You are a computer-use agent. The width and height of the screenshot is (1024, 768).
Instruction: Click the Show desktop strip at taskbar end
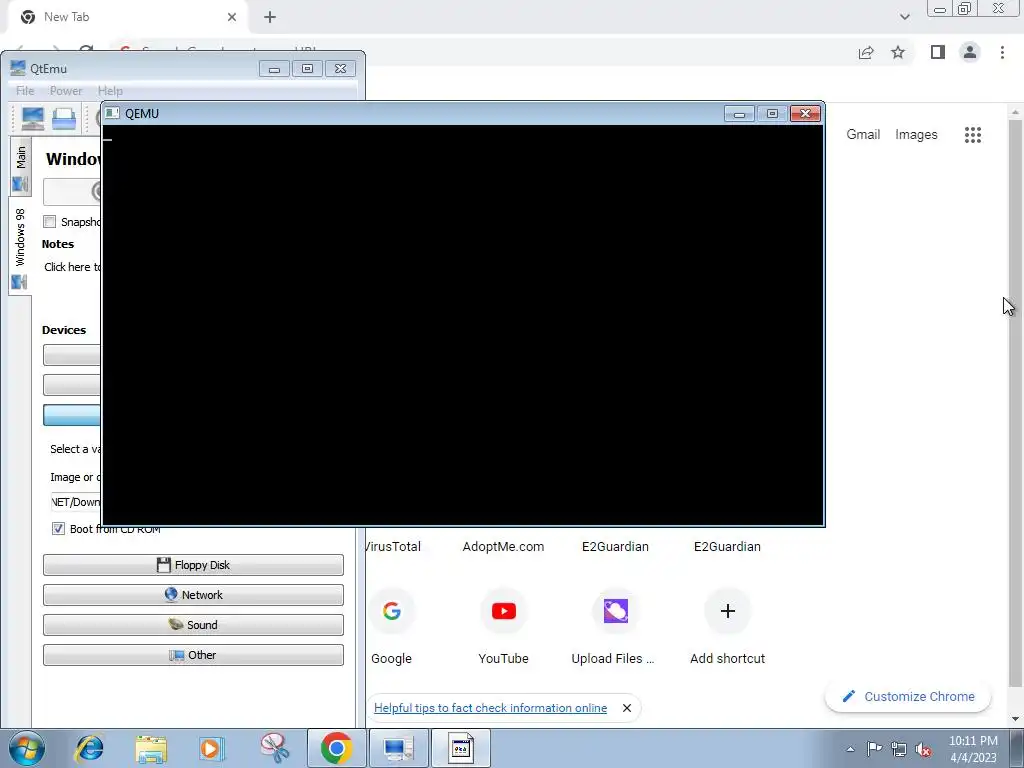coord(1017,748)
